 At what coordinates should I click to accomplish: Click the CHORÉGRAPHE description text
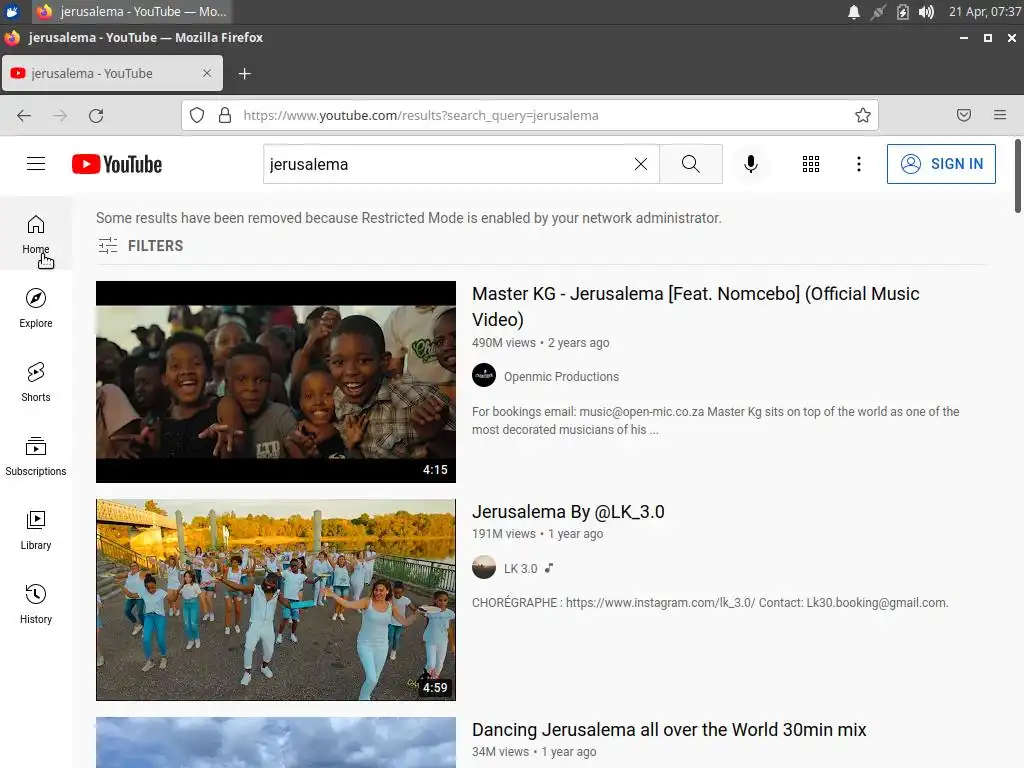(x=710, y=603)
